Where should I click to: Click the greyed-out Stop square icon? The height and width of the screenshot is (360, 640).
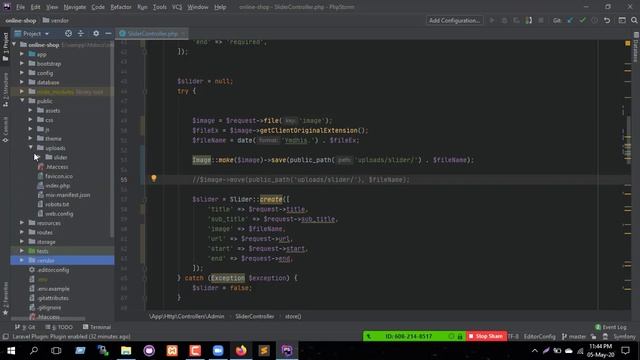[x=541, y=20]
